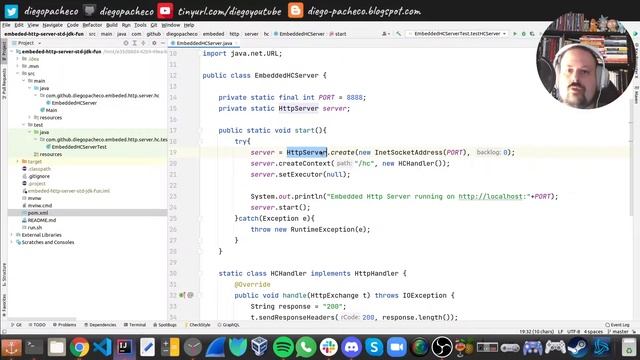Collapse the main folder in project tree

pos(24,81)
